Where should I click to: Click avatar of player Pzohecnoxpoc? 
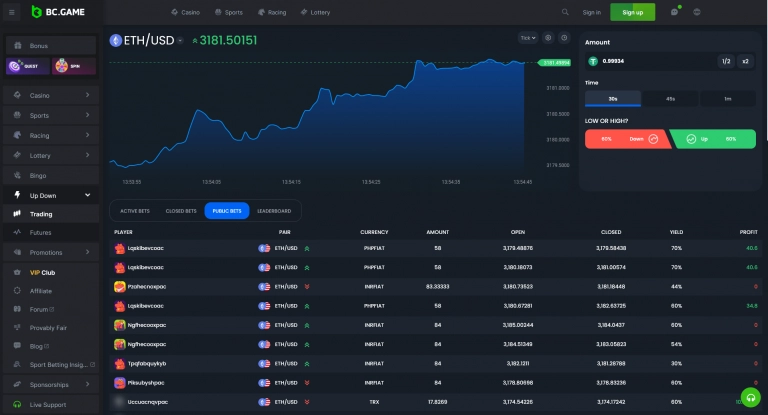point(120,287)
